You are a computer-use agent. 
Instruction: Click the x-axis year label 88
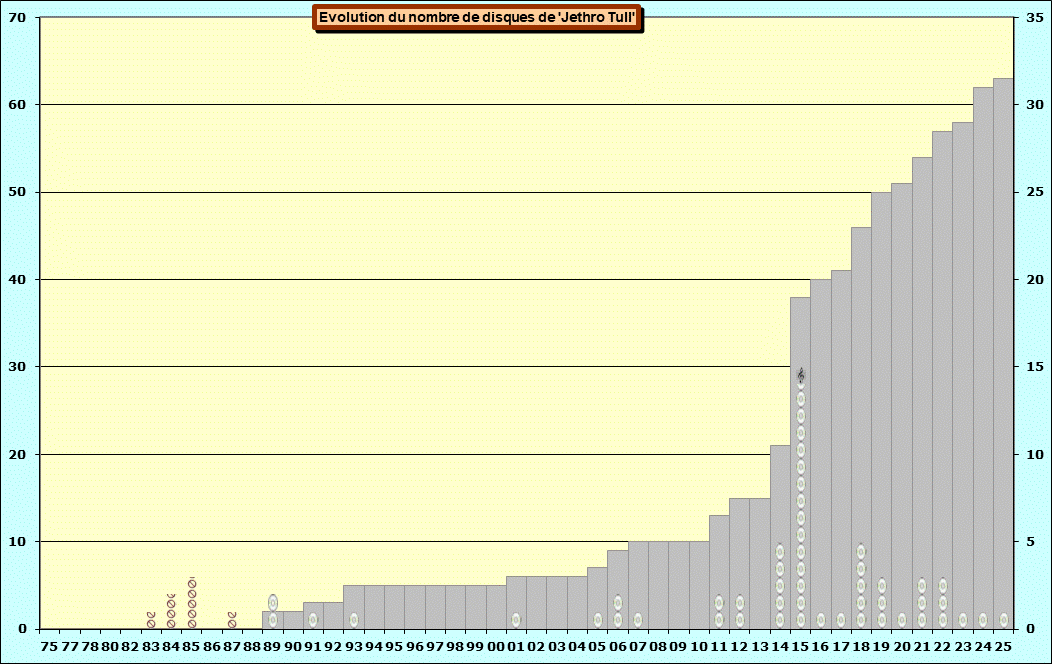pyautogui.click(x=252, y=647)
